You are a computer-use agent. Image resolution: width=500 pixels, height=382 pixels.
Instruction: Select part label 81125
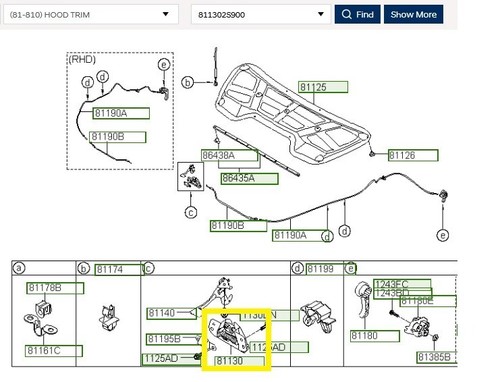tap(323, 87)
